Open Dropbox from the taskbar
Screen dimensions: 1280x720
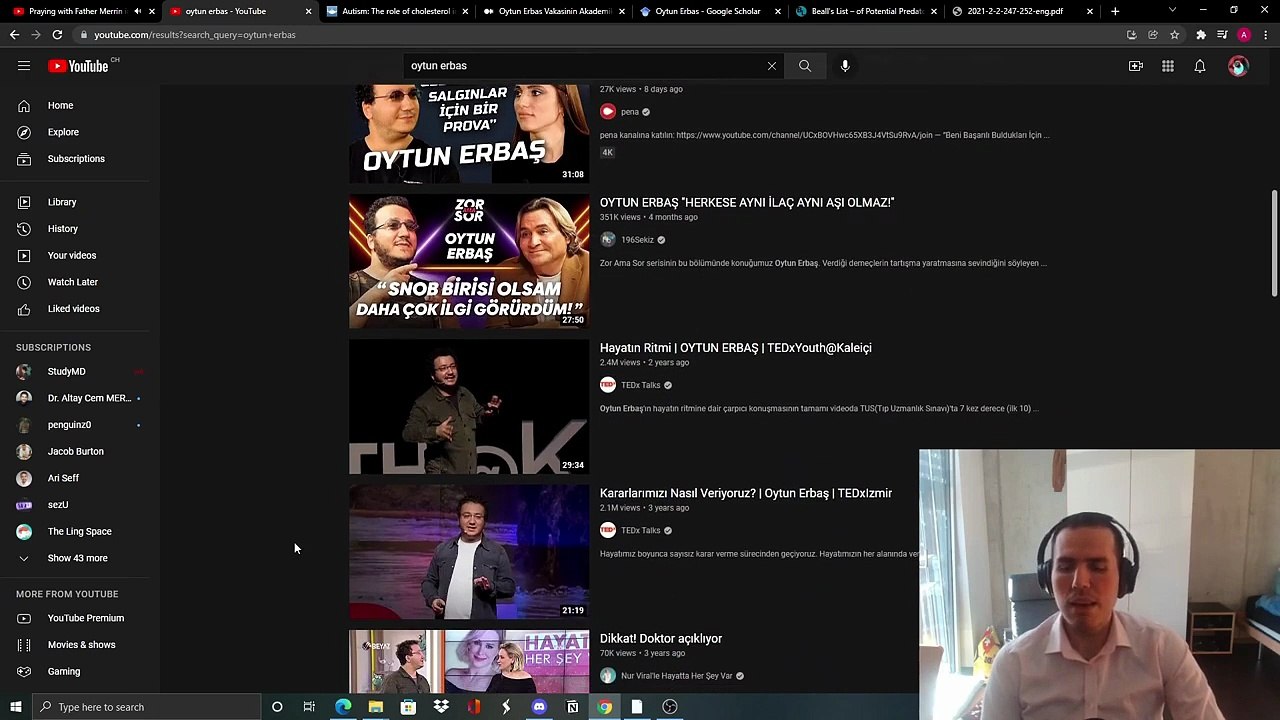441,707
